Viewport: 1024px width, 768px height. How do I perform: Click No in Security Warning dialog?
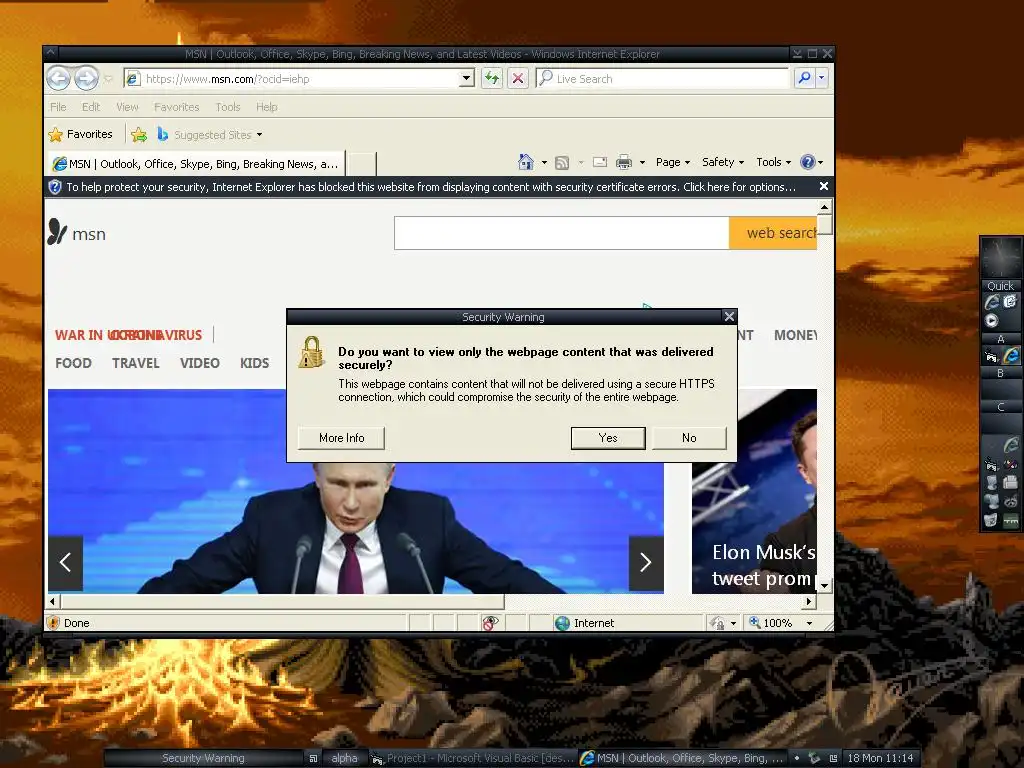[x=689, y=438]
